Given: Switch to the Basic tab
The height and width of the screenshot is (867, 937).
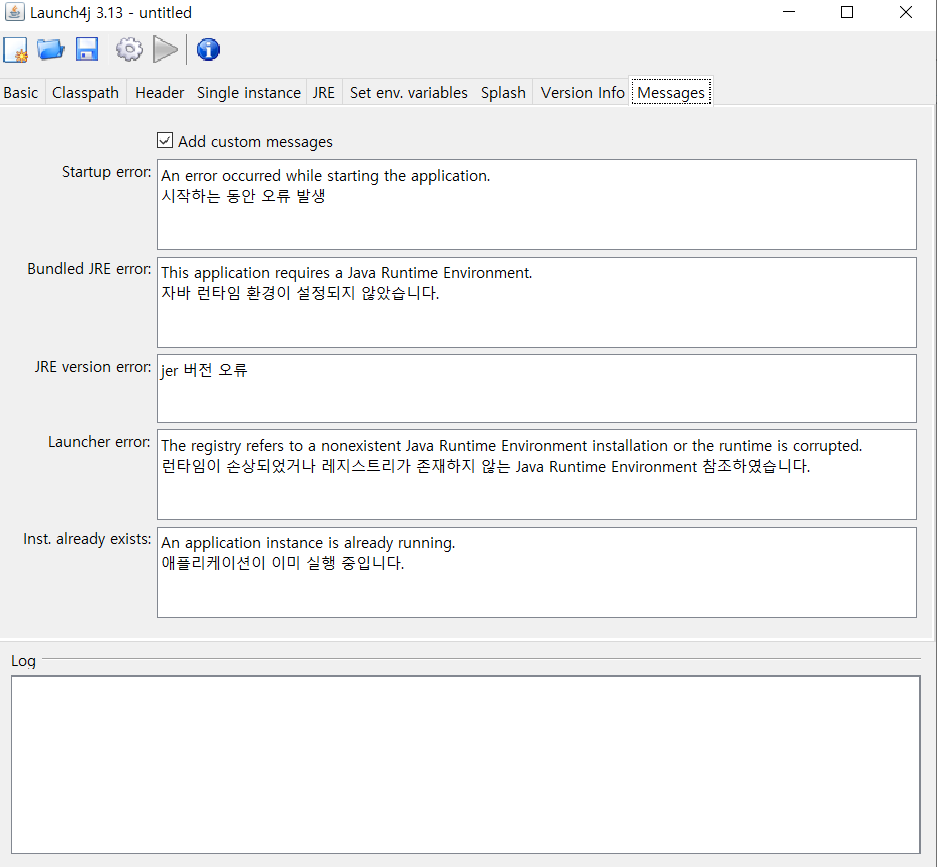Looking at the screenshot, I should pos(21,92).
